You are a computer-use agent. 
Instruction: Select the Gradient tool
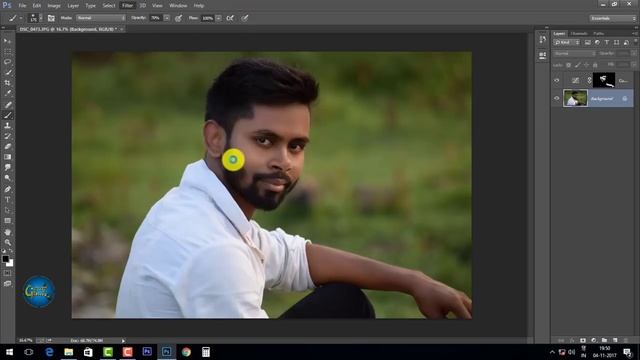coord(7,157)
